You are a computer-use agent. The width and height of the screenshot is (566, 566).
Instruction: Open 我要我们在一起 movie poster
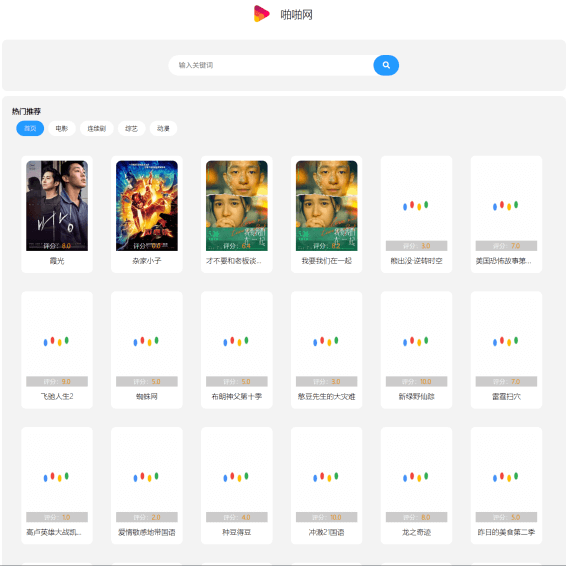tap(327, 206)
